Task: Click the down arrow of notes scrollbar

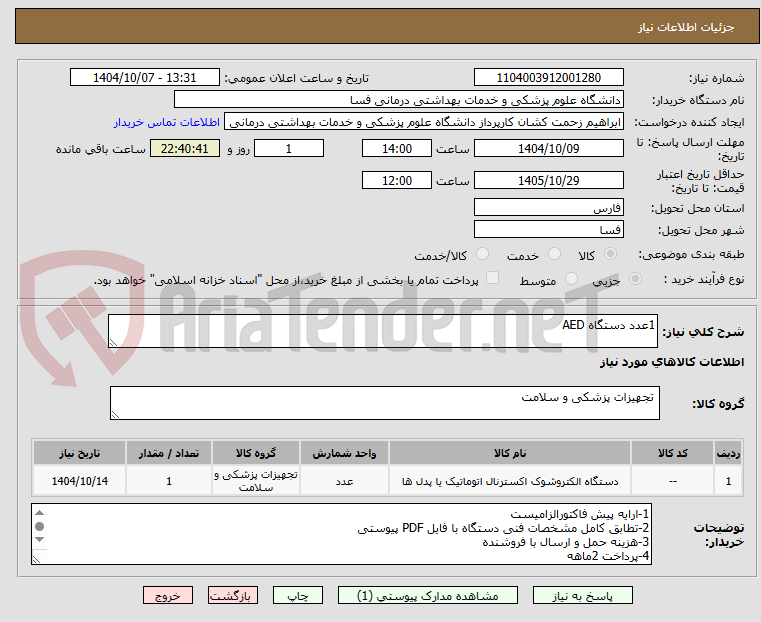Action: (x=40, y=539)
